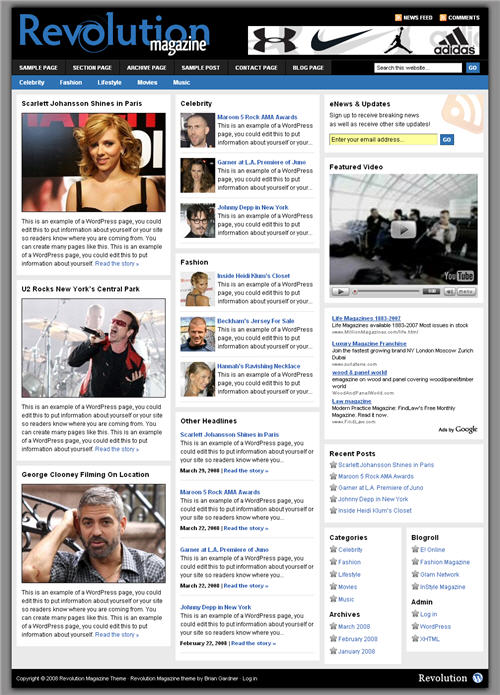
Task: Open January 2008 archive link
Action: coord(356,652)
